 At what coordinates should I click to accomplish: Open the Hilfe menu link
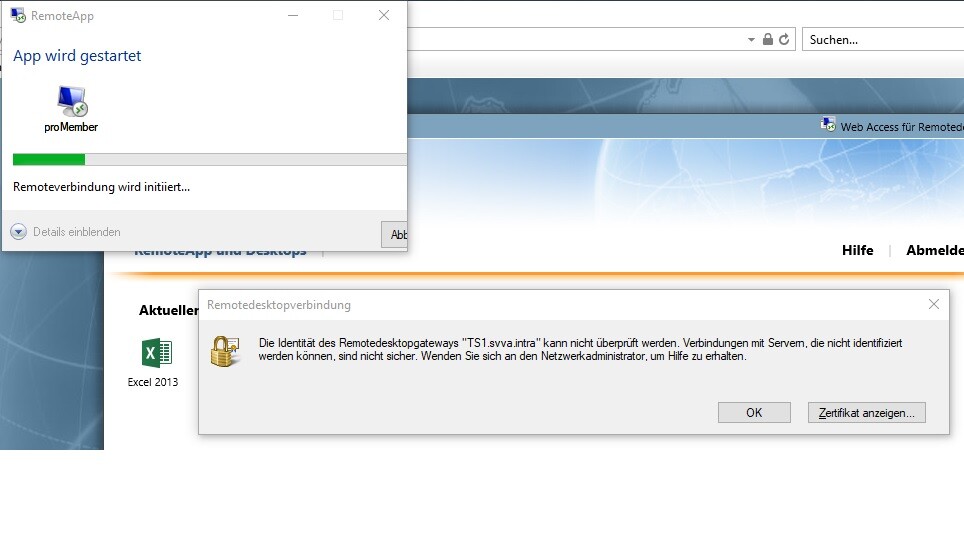point(858,250)
